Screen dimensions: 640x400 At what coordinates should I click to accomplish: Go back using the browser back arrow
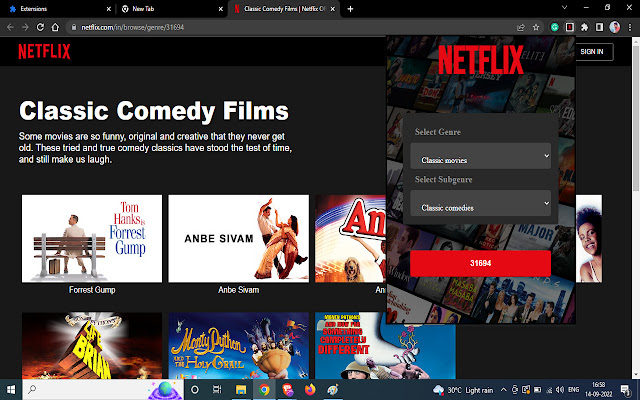point(10,27)
